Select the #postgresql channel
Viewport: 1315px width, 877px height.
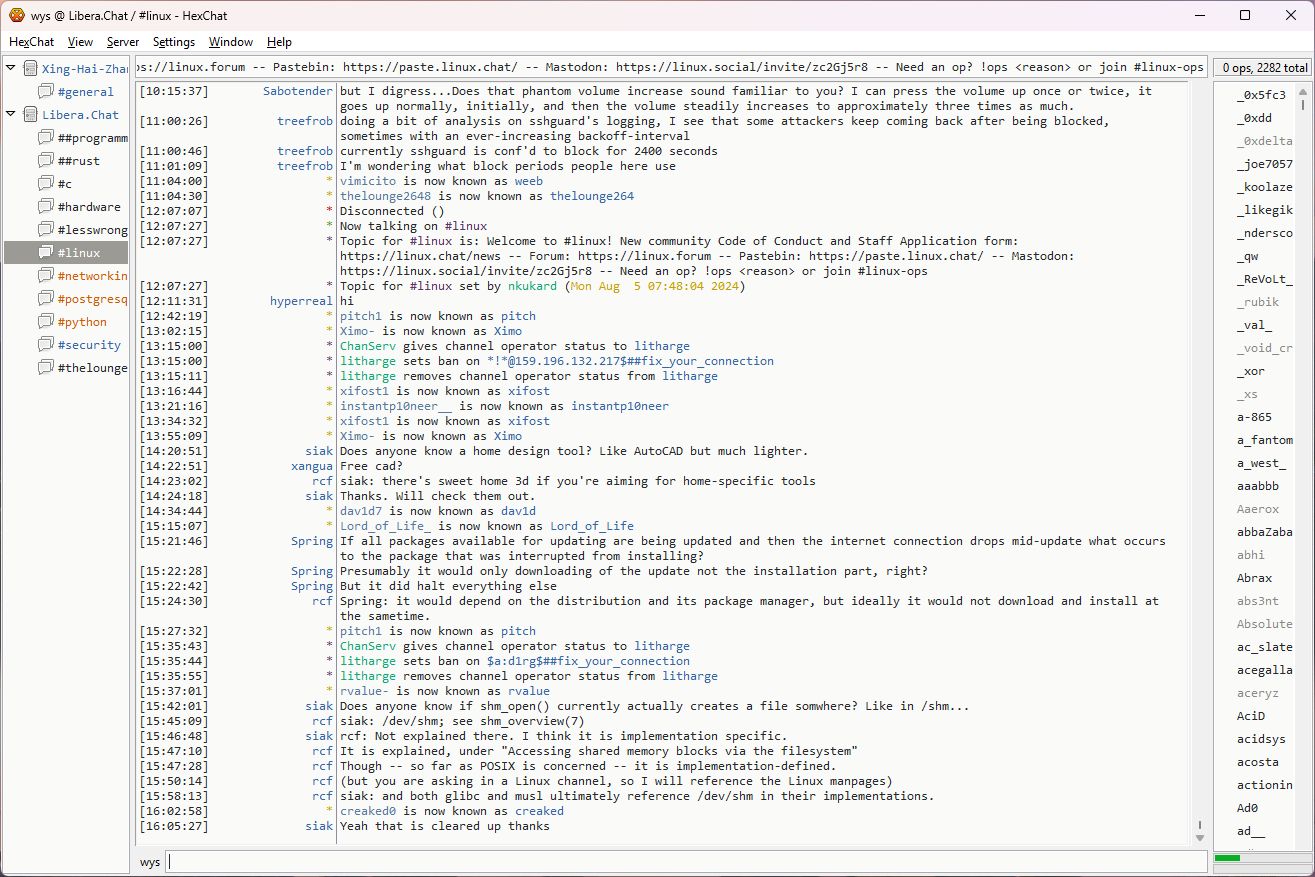tap(92, 299)
